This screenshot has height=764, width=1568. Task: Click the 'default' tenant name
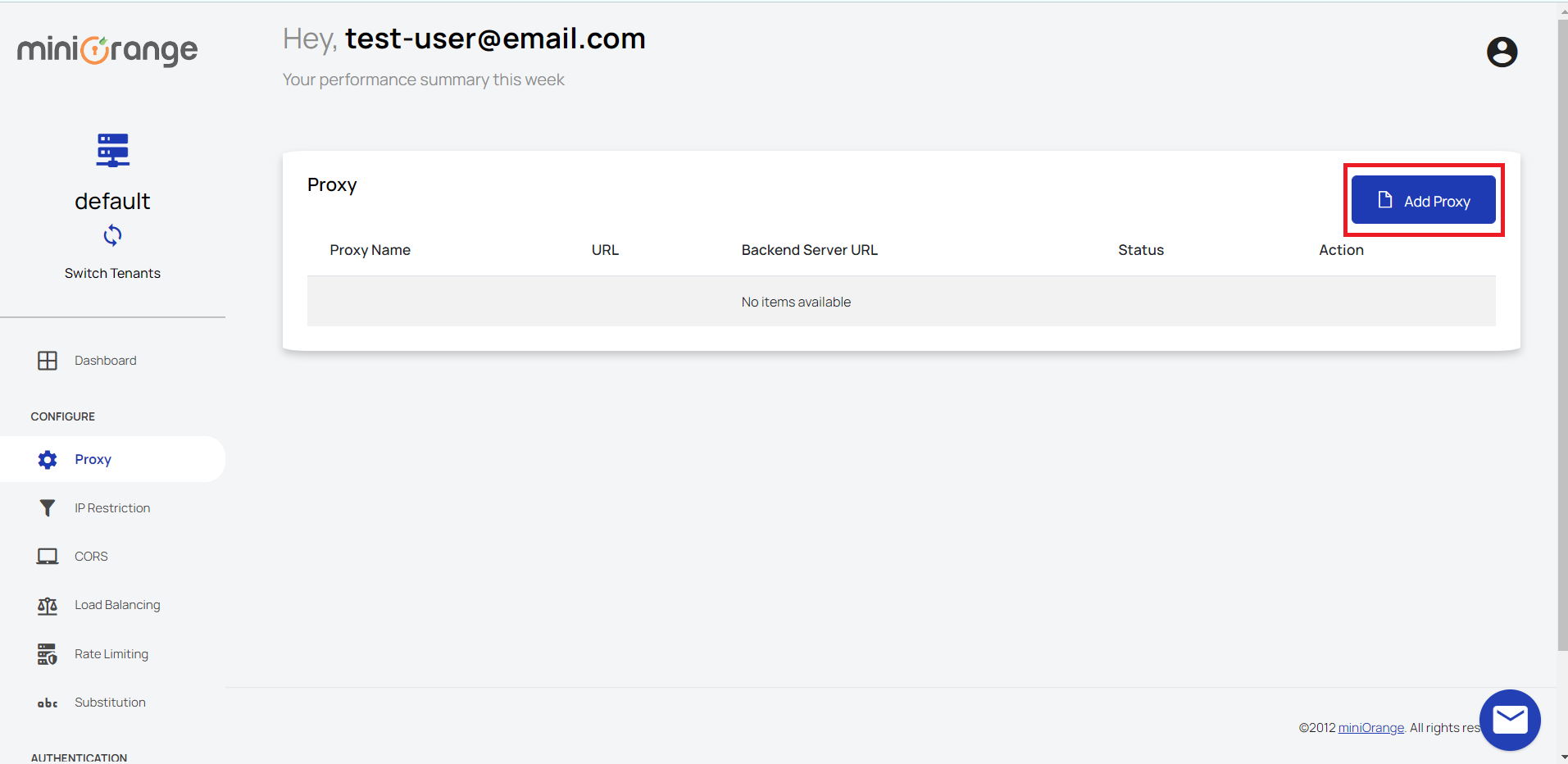click(x=112, y=202)
